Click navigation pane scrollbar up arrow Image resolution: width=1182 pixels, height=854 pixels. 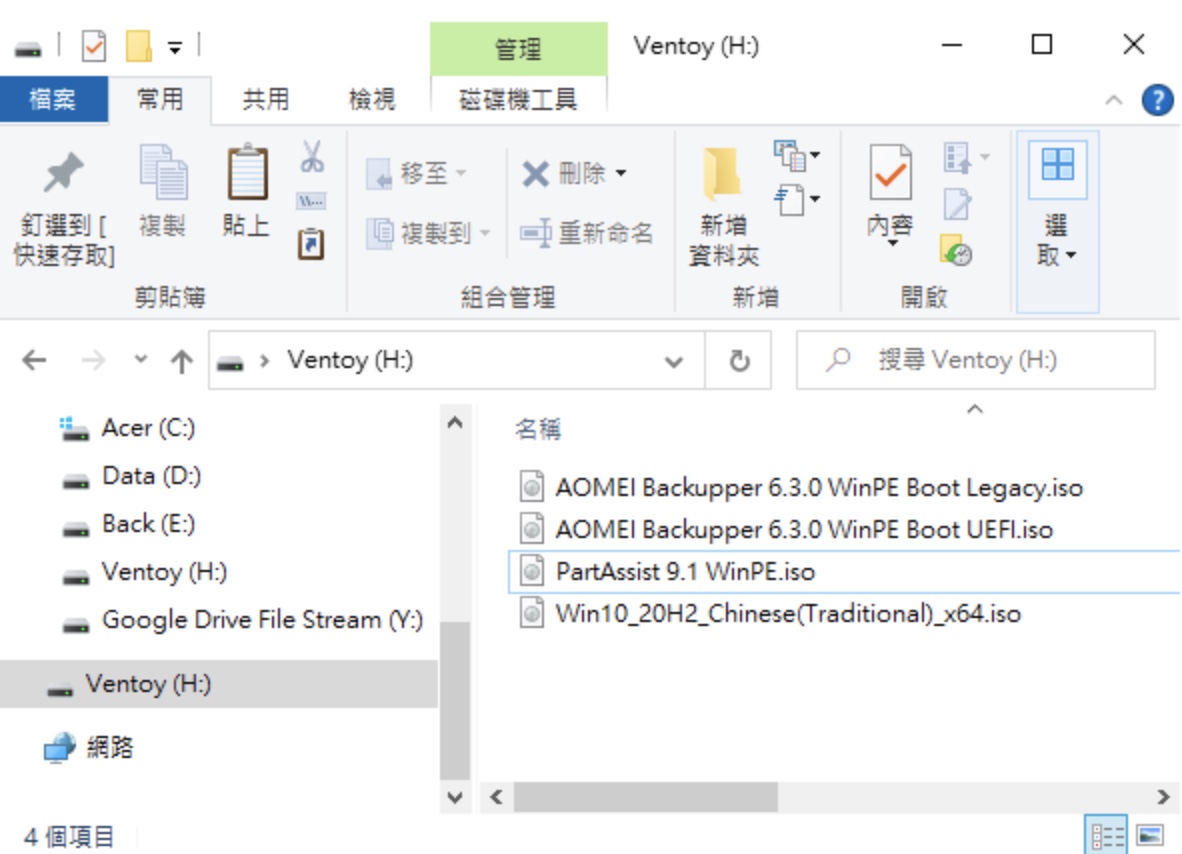point(455,423)
